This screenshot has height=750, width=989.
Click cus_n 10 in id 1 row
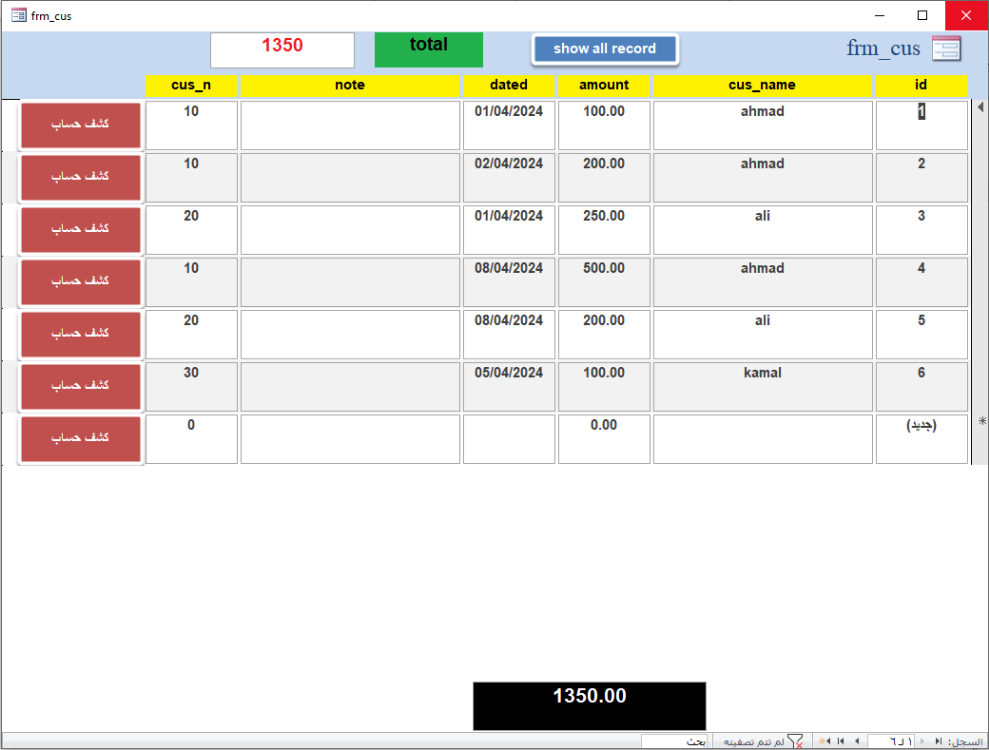[191, 125]
